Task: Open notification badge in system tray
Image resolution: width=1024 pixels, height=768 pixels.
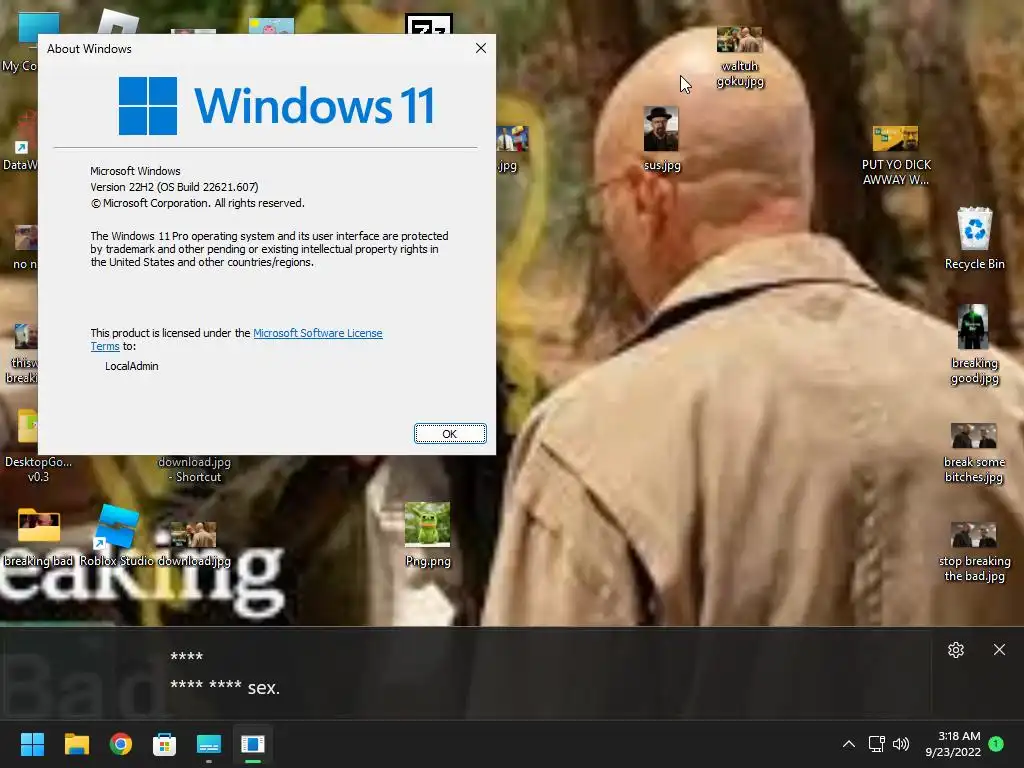Action: coord(996,743)
